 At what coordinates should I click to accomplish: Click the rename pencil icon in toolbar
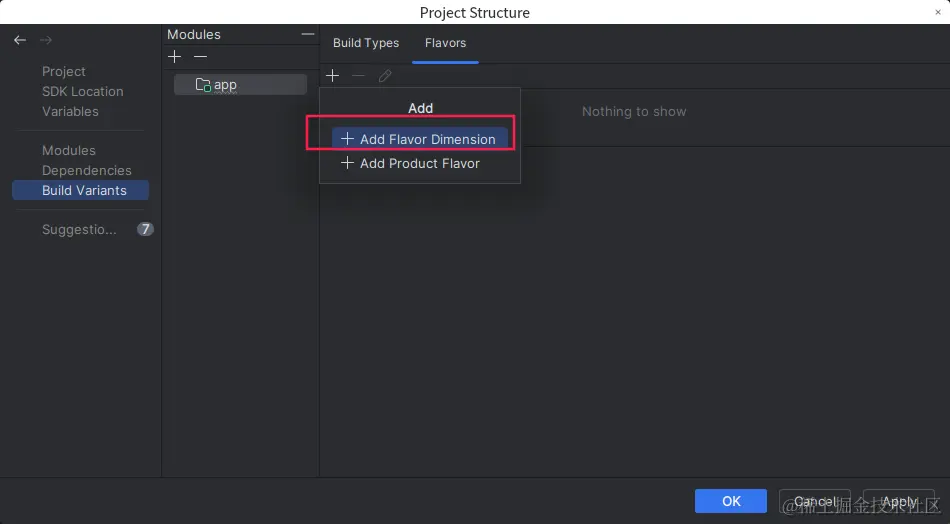(x=385, y=76)
